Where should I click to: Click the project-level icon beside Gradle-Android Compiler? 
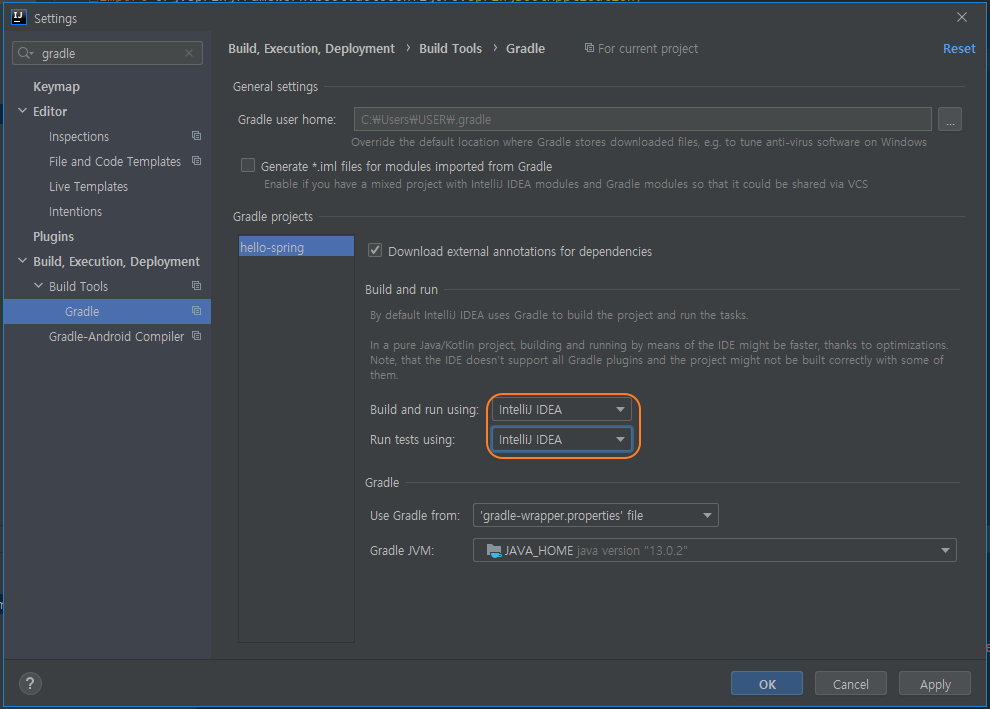[x=196, y=336]
